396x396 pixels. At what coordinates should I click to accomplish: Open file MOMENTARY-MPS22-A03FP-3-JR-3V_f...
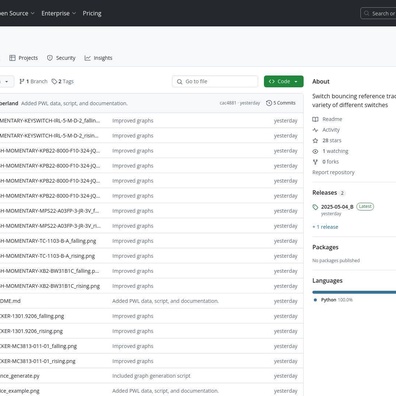49,211
